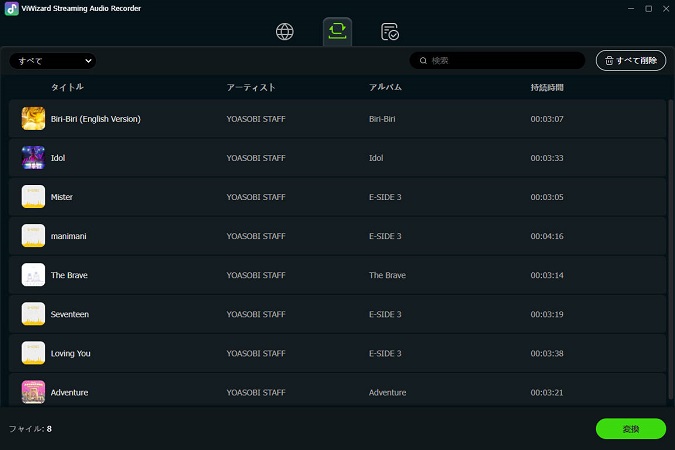Screen dimensions: 675x450
Task: Select the Loving You track title
Action: click(71, 354)
